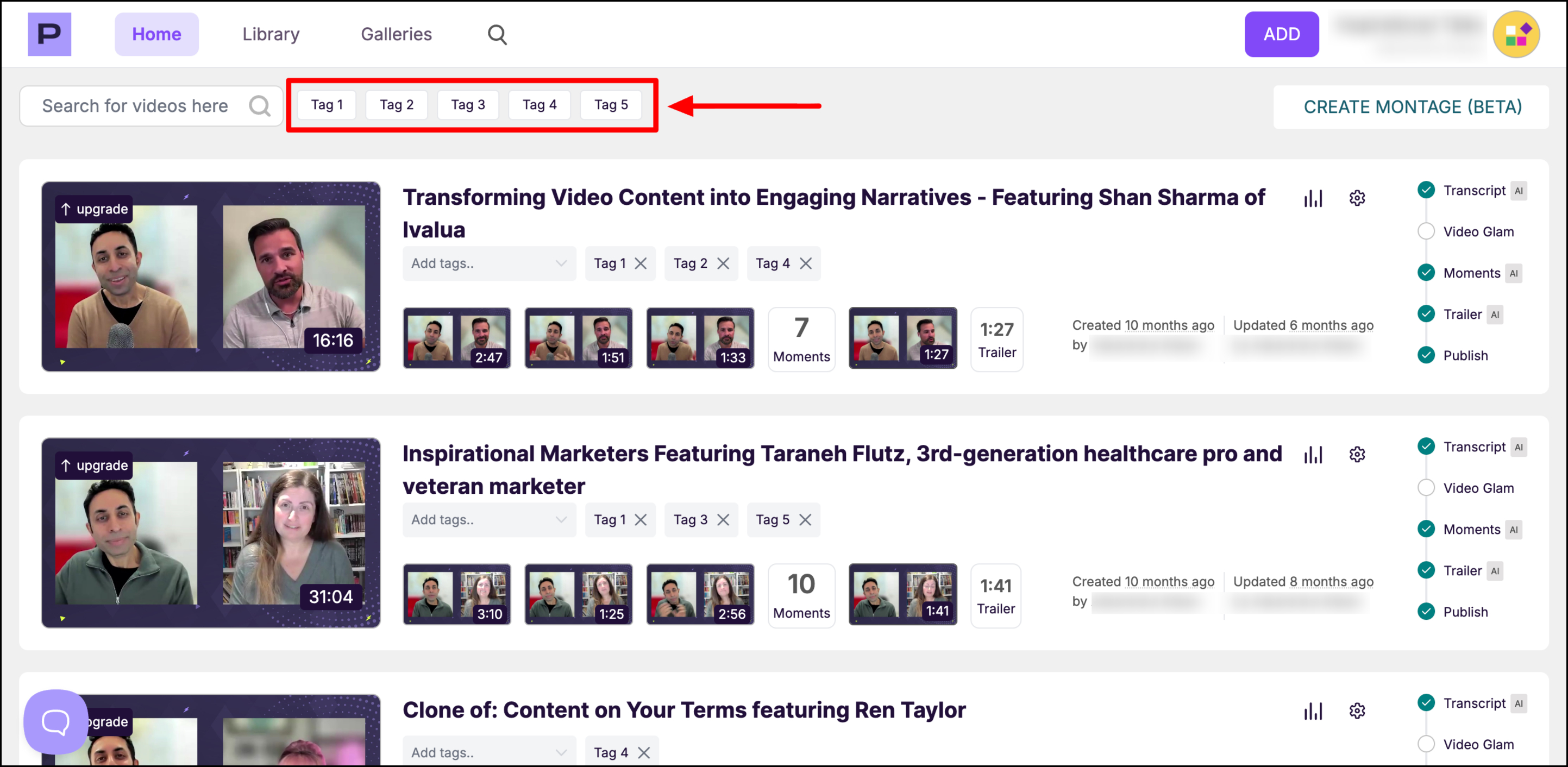Expand Add tags dropdown on Ren Taylor clone

point(489,752)
